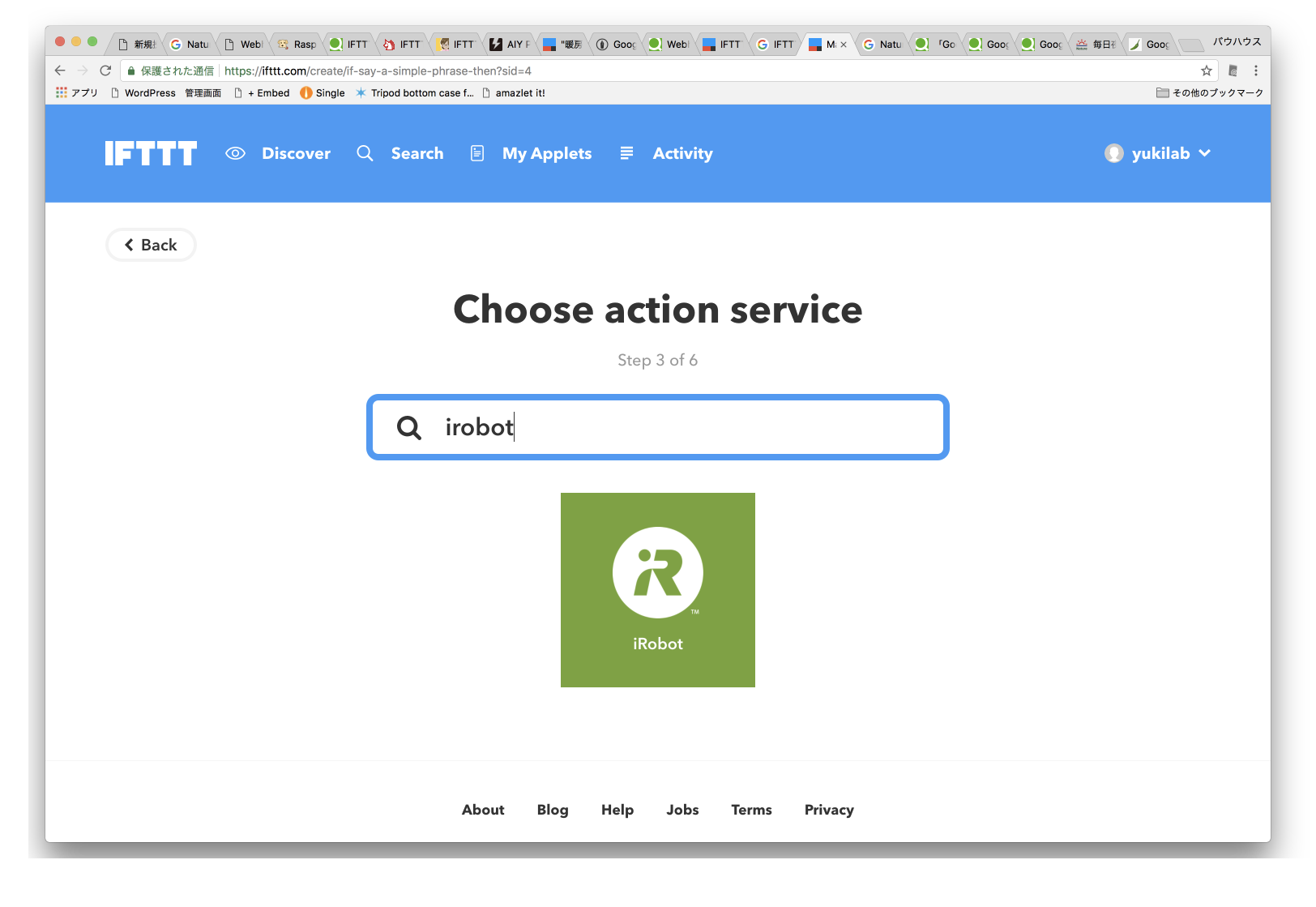Bookmark this page with star icon
The width and height of the screenshot is (1316, 907).
coord(1207,71)
